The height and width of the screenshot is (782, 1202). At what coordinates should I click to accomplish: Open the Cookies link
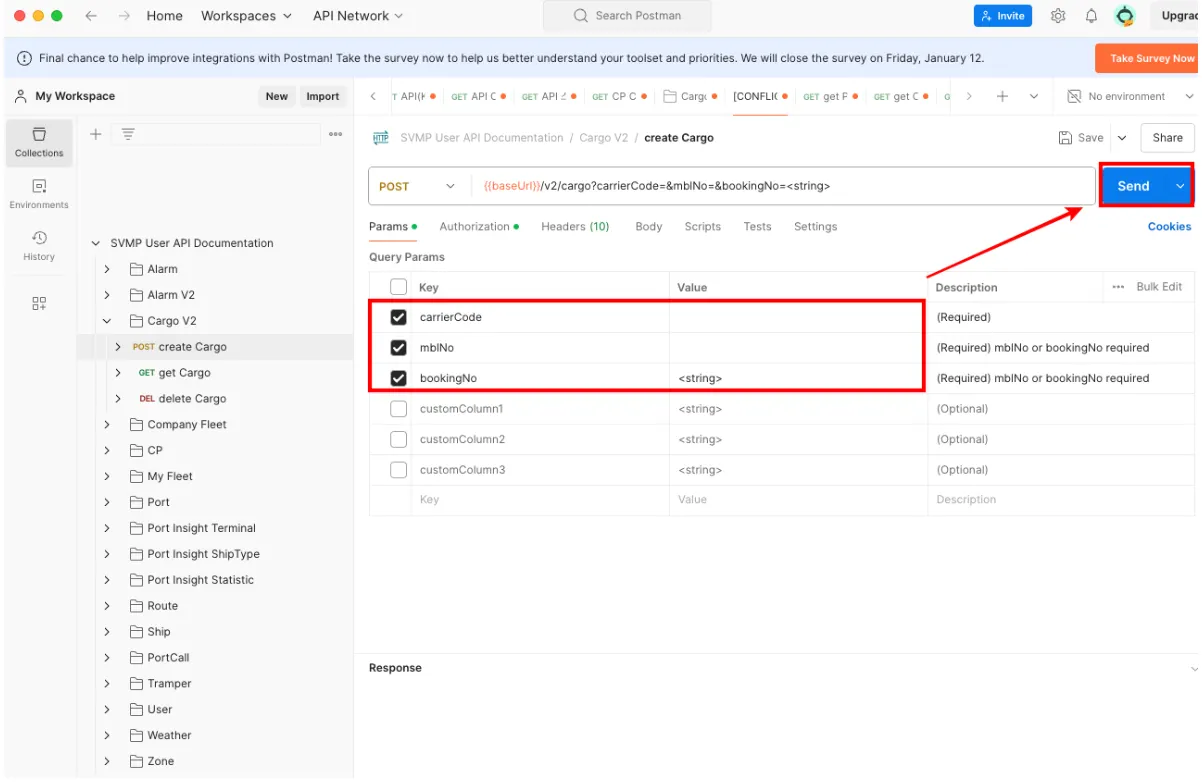[x=1168, y=227]
